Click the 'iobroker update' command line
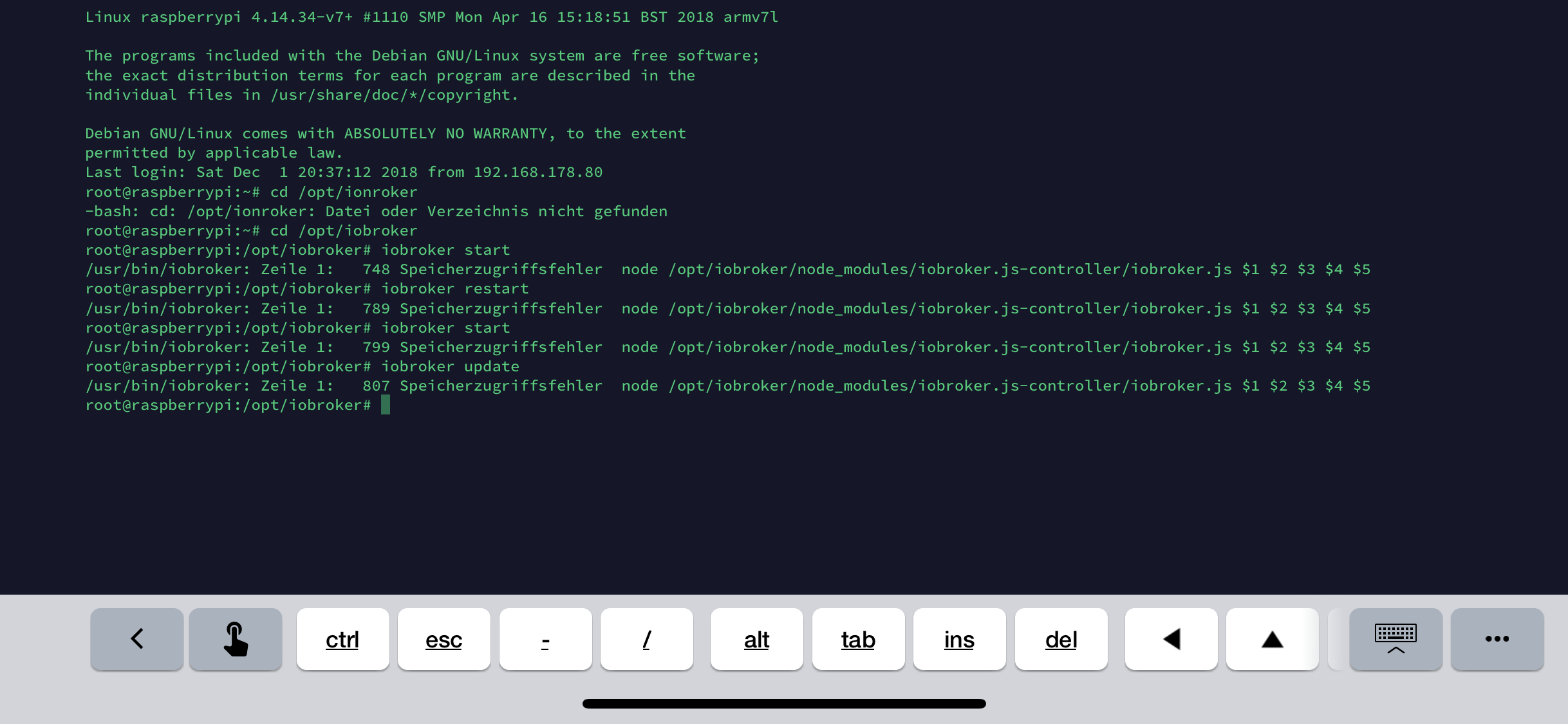 pos(450,366)
